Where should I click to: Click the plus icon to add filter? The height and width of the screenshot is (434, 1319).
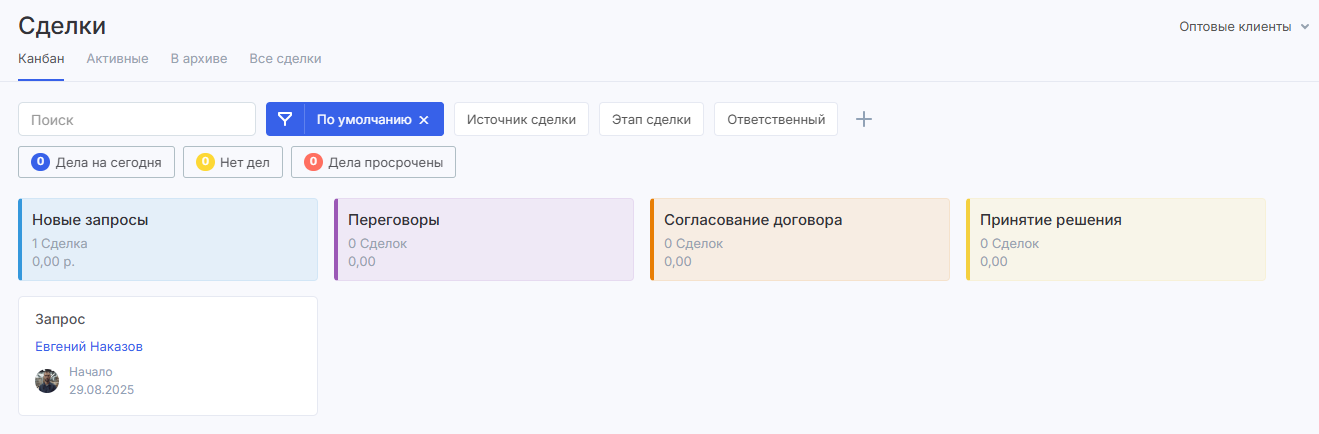(x=864, y=119)
